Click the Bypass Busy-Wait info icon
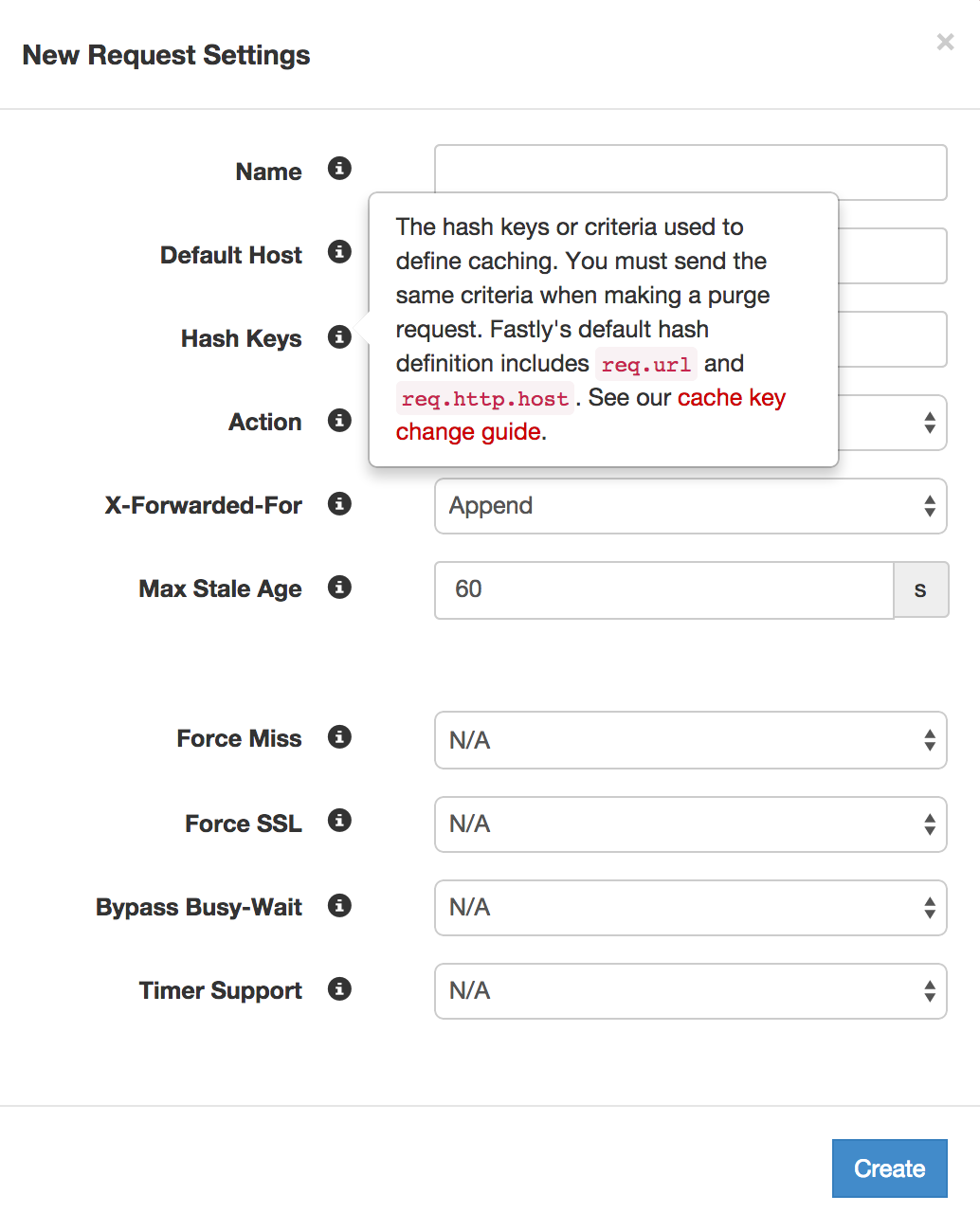 (x=339, y=905)
